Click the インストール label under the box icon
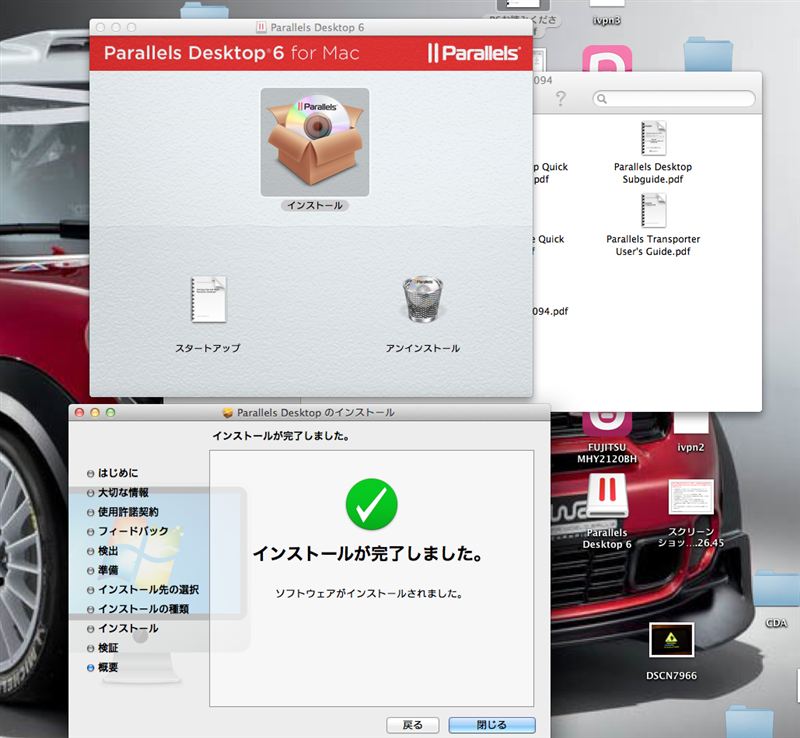 [x=315, y=205]
